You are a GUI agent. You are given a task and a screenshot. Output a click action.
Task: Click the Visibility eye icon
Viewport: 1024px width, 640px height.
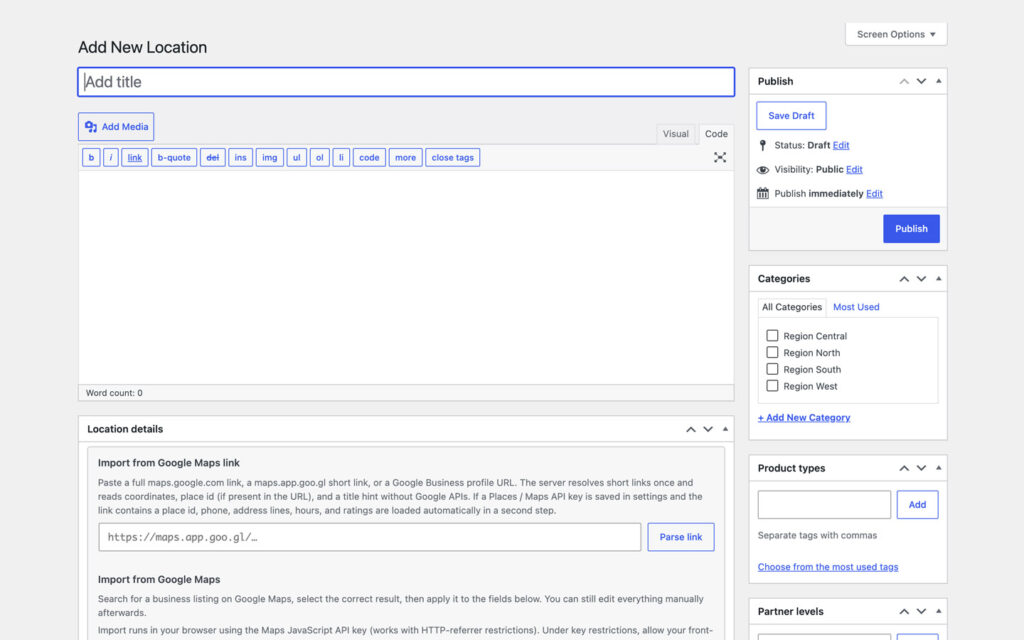763,170
